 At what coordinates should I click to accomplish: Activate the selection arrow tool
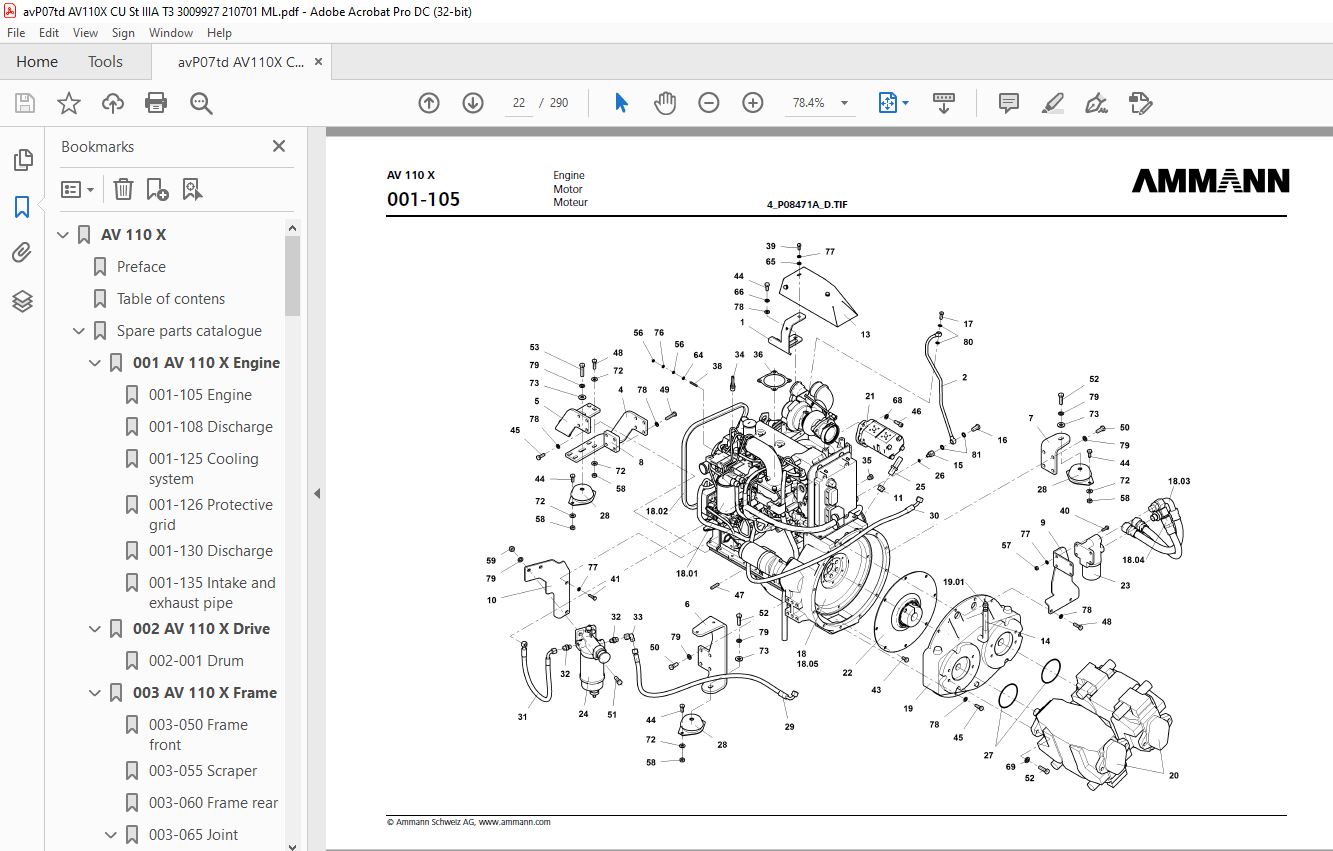[621, 103]
